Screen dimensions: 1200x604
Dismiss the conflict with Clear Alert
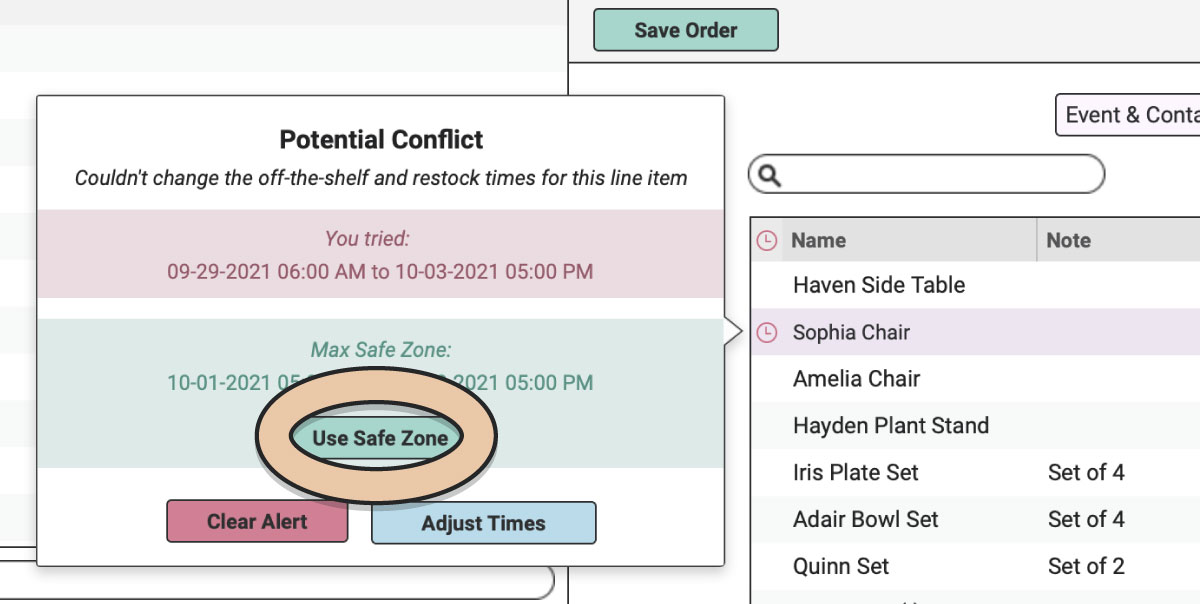click(x=257, y=522)
